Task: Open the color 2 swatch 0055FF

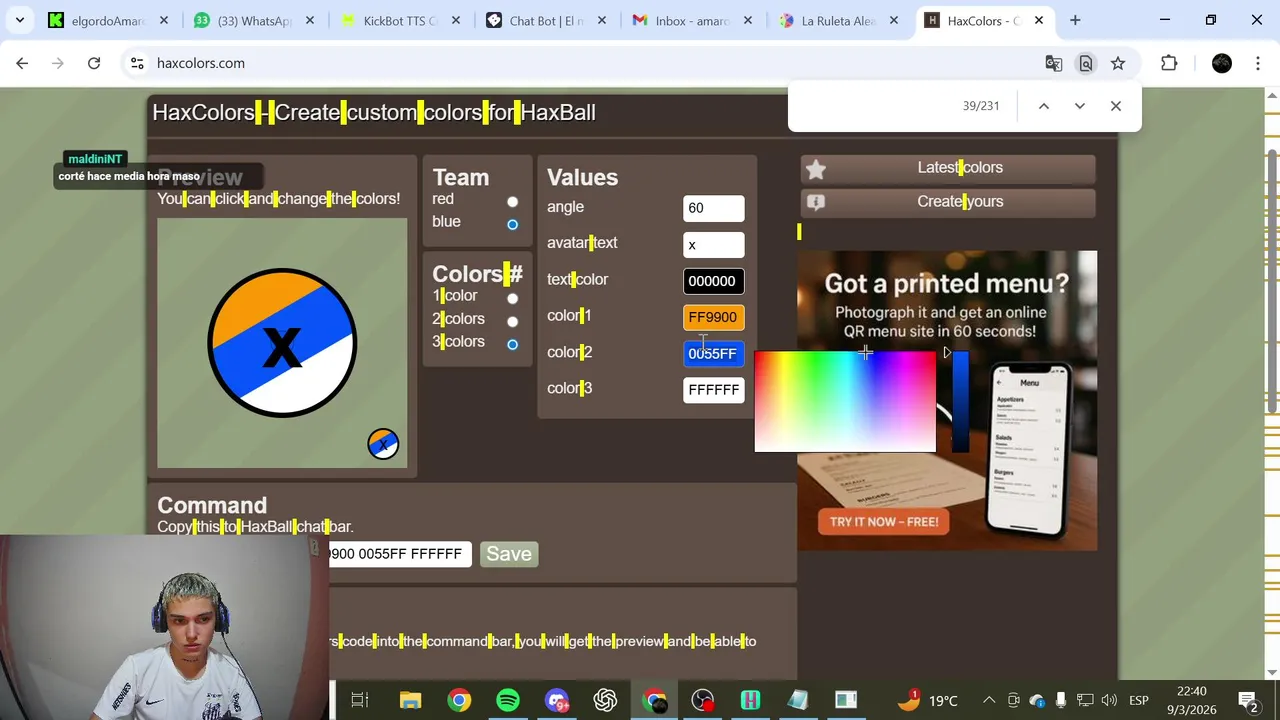Action: click(713, 353)
